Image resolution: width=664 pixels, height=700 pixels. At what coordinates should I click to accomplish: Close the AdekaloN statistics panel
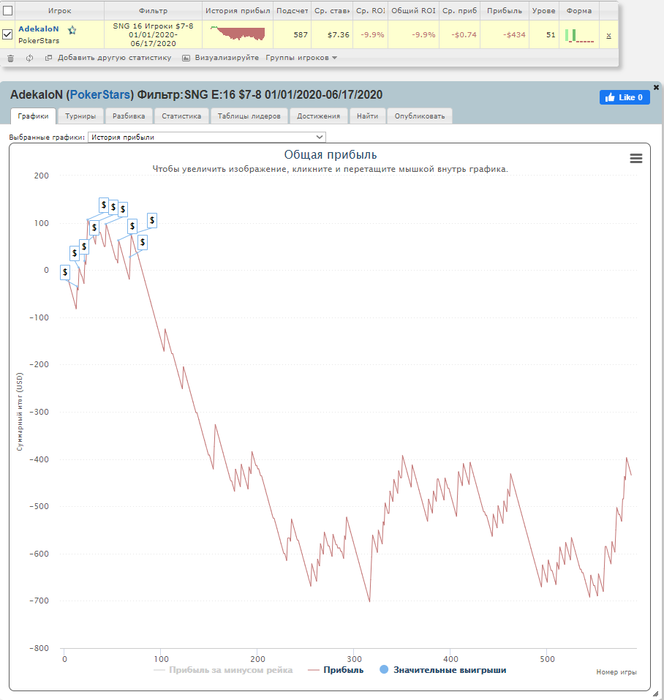[x=656, y=88]
